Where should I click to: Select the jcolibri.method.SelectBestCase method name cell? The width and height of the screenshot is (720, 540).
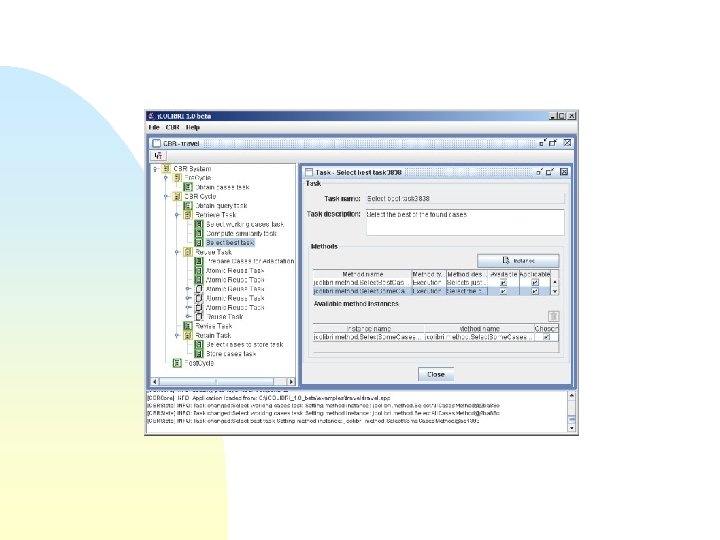click(x=362, y=282)
